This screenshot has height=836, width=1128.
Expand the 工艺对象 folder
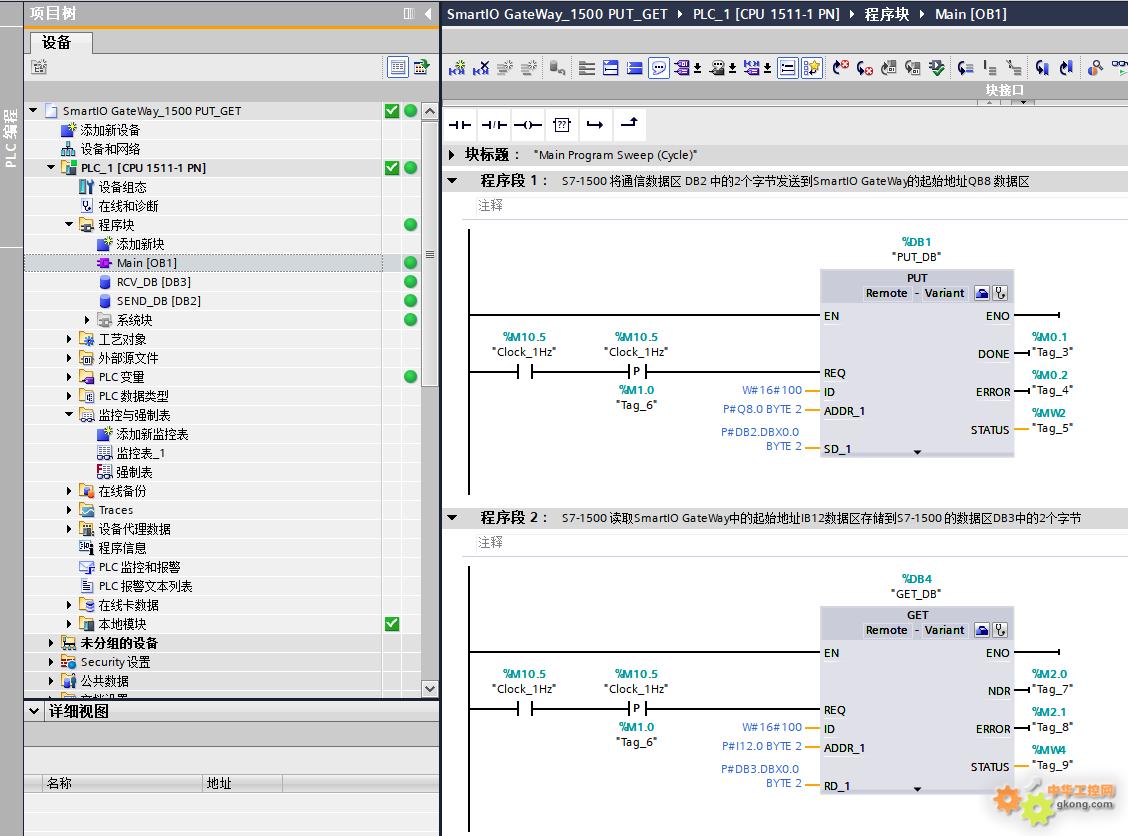[x=69, y=339]
